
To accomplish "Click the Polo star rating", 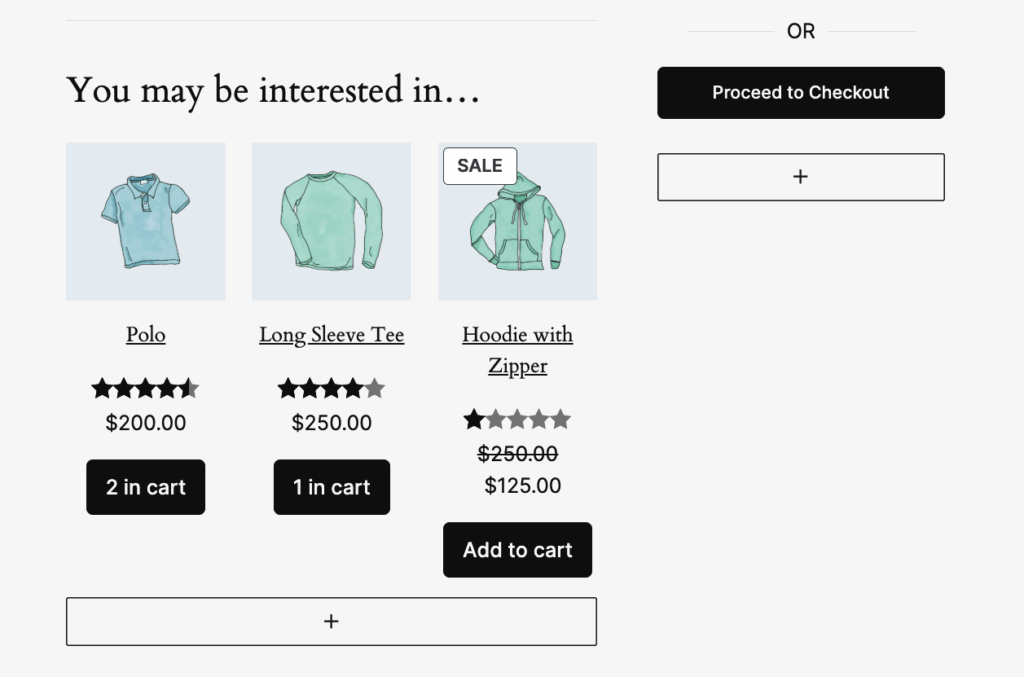I will 146,388.
